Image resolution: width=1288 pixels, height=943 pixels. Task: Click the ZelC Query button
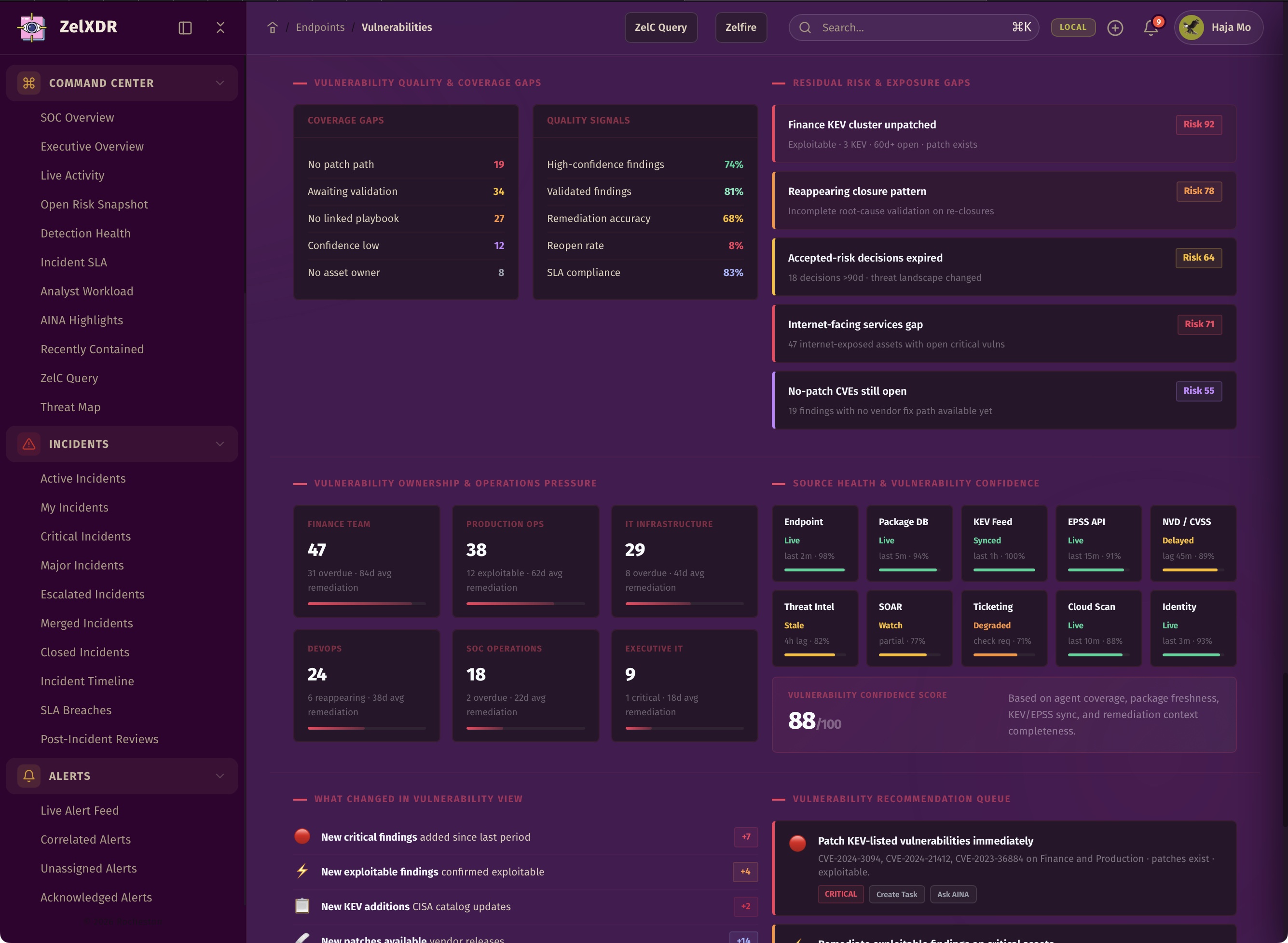click(x=660, y=28)
